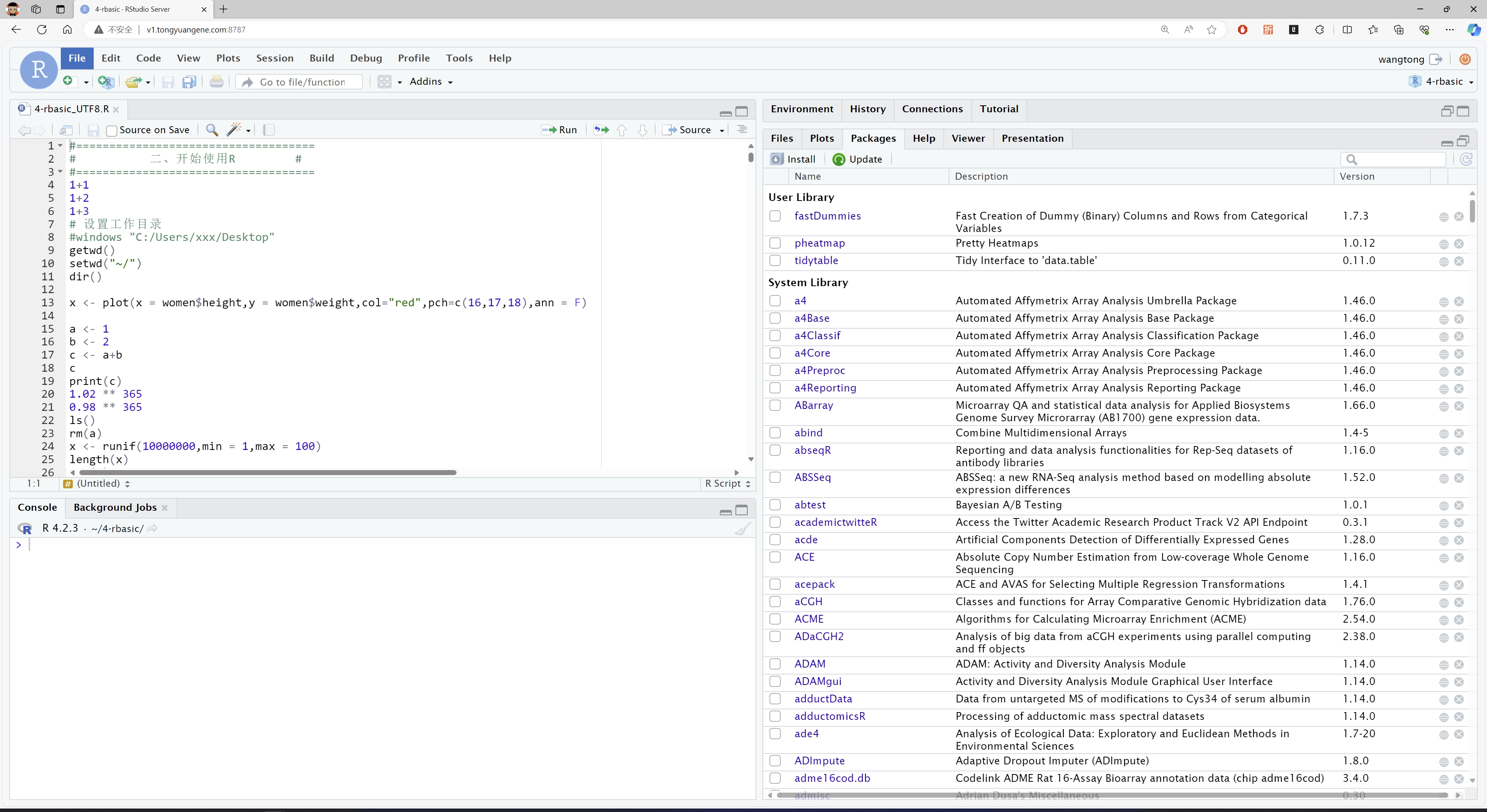Open the academictwitteR package link
Viewport: 1487px width, 812px height.
[x=835, y=522]
